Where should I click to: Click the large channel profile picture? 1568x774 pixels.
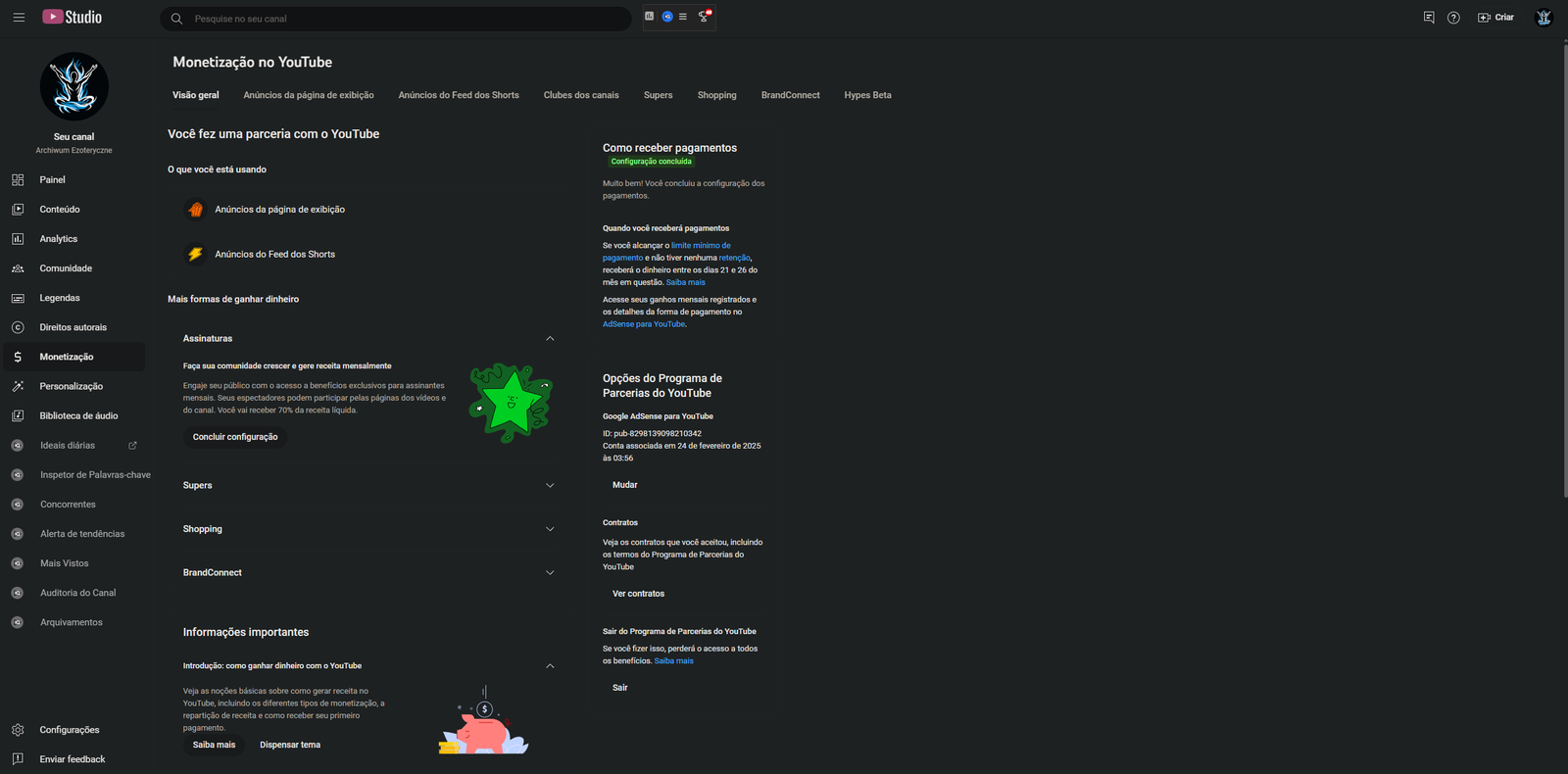click(x=74, y=86)
